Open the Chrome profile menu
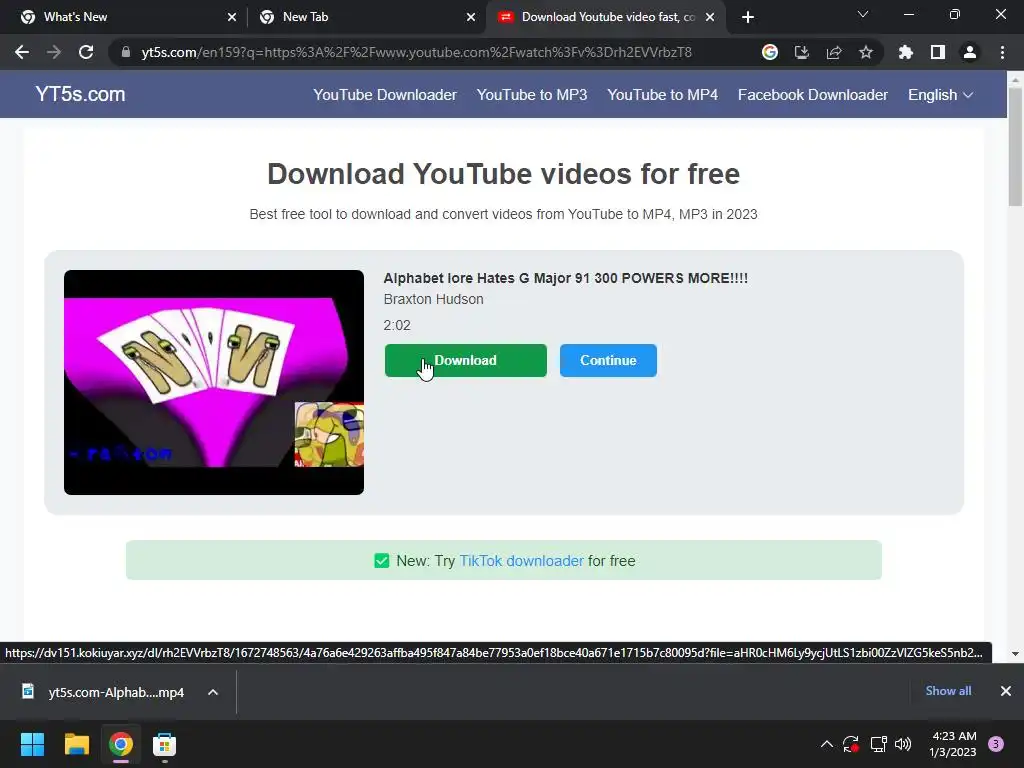The image size is (1024, 768). click(970, 52)
